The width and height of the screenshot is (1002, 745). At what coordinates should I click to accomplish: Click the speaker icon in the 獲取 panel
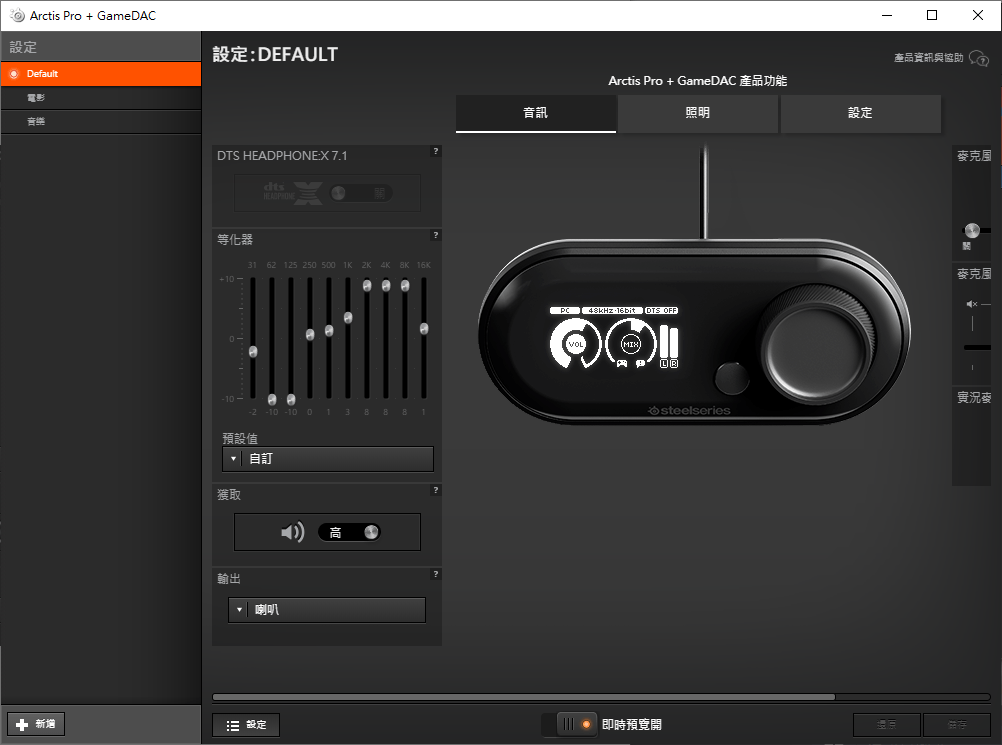[x=293, y=532]
